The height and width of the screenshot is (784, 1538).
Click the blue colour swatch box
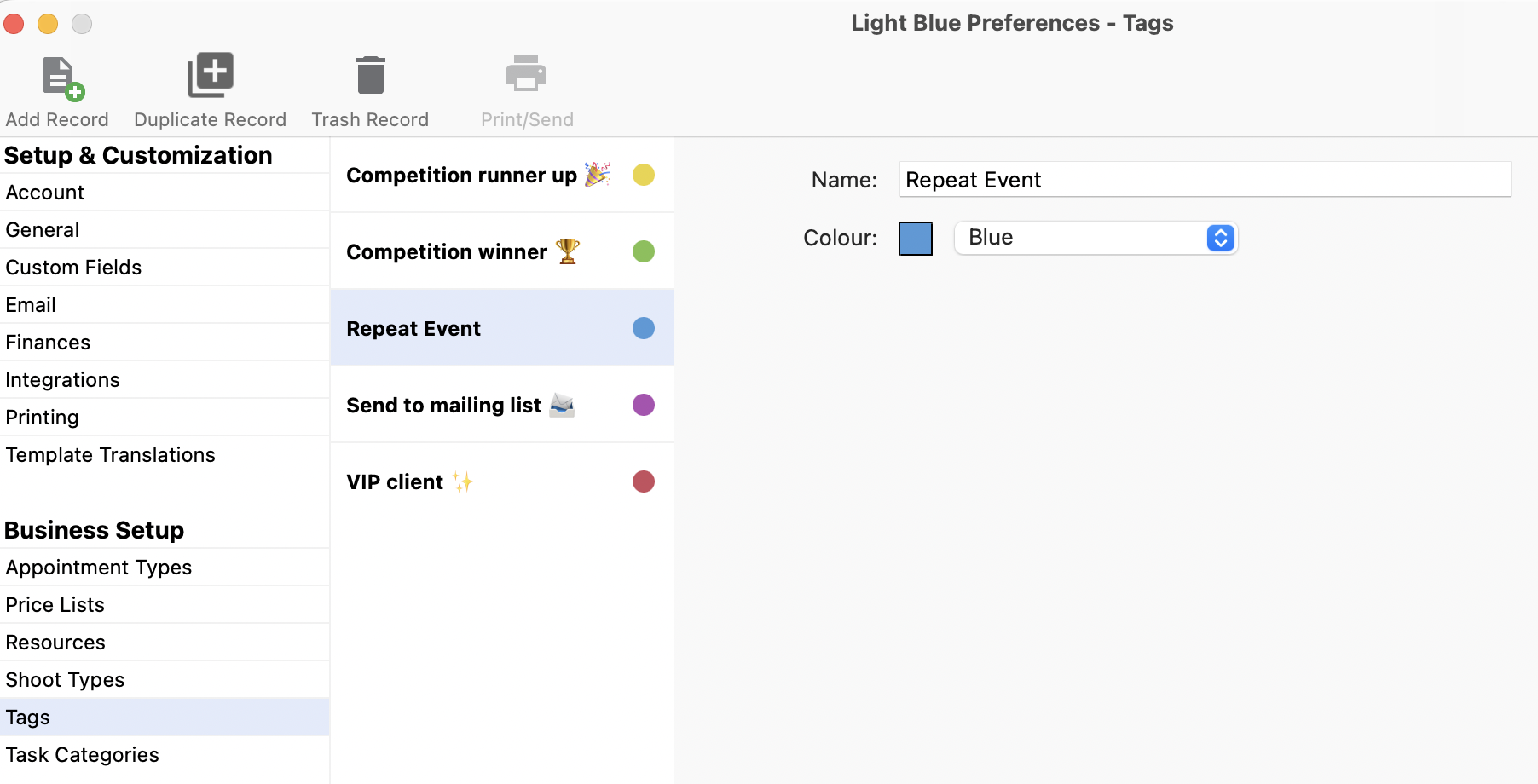point(916,239)
